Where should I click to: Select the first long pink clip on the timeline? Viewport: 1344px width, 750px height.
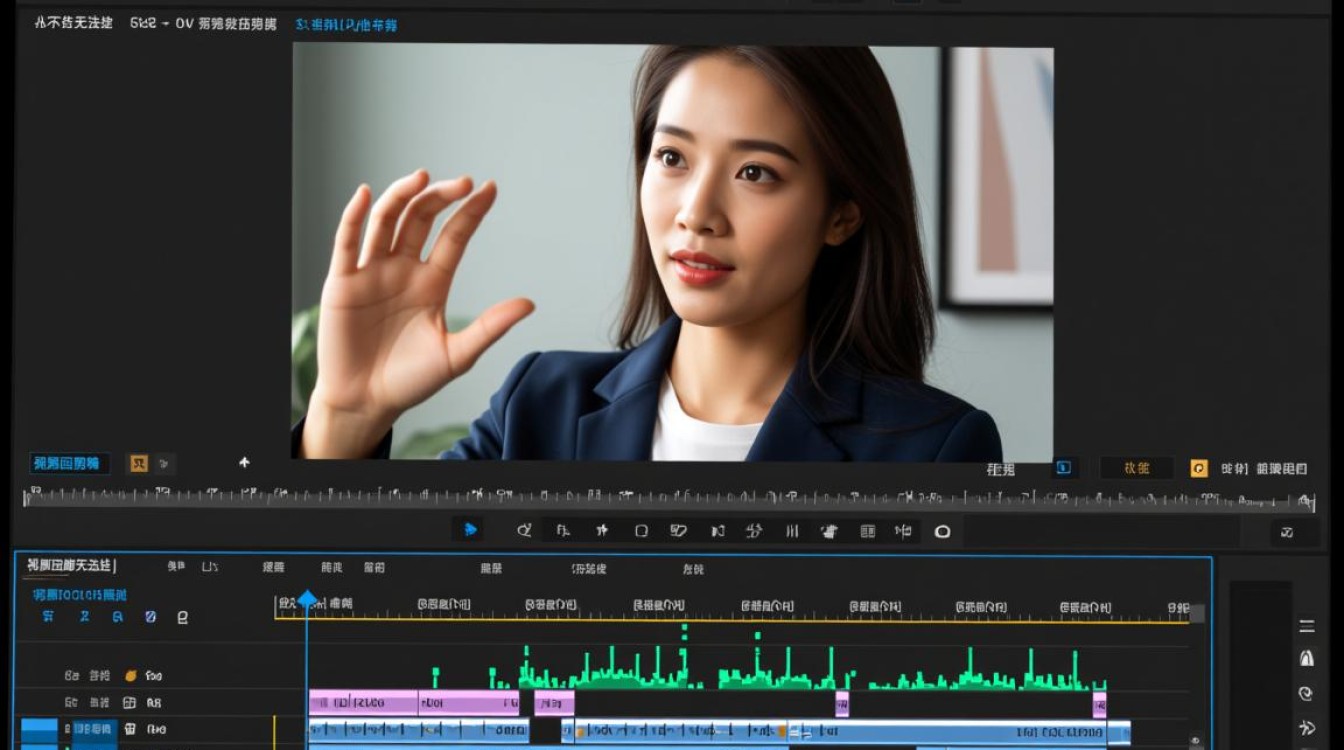pos(363,703)
